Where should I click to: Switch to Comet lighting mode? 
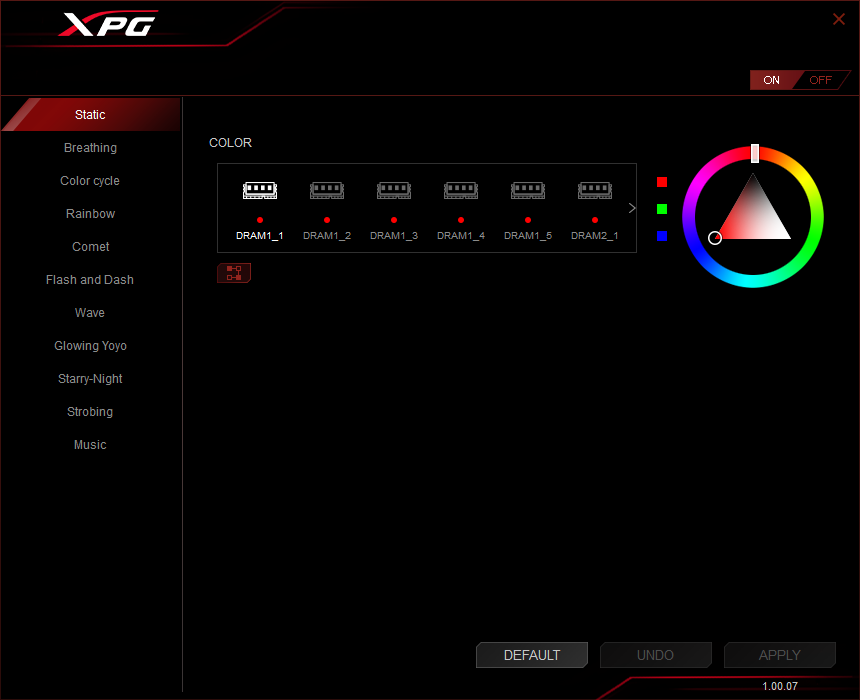coord(90,246)
